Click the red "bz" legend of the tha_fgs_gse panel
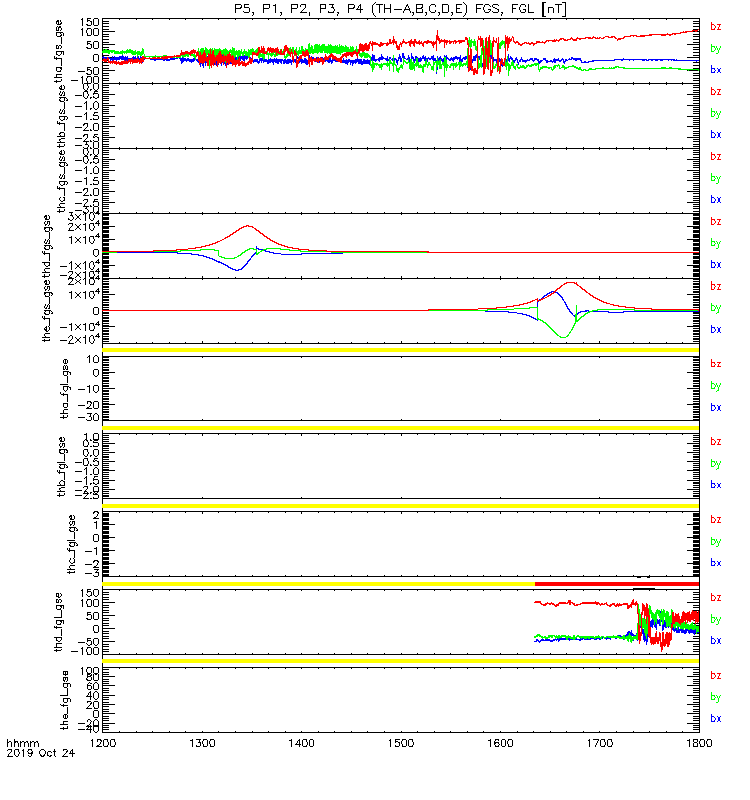This screenshot has height=800, width=750. [716, 27]
